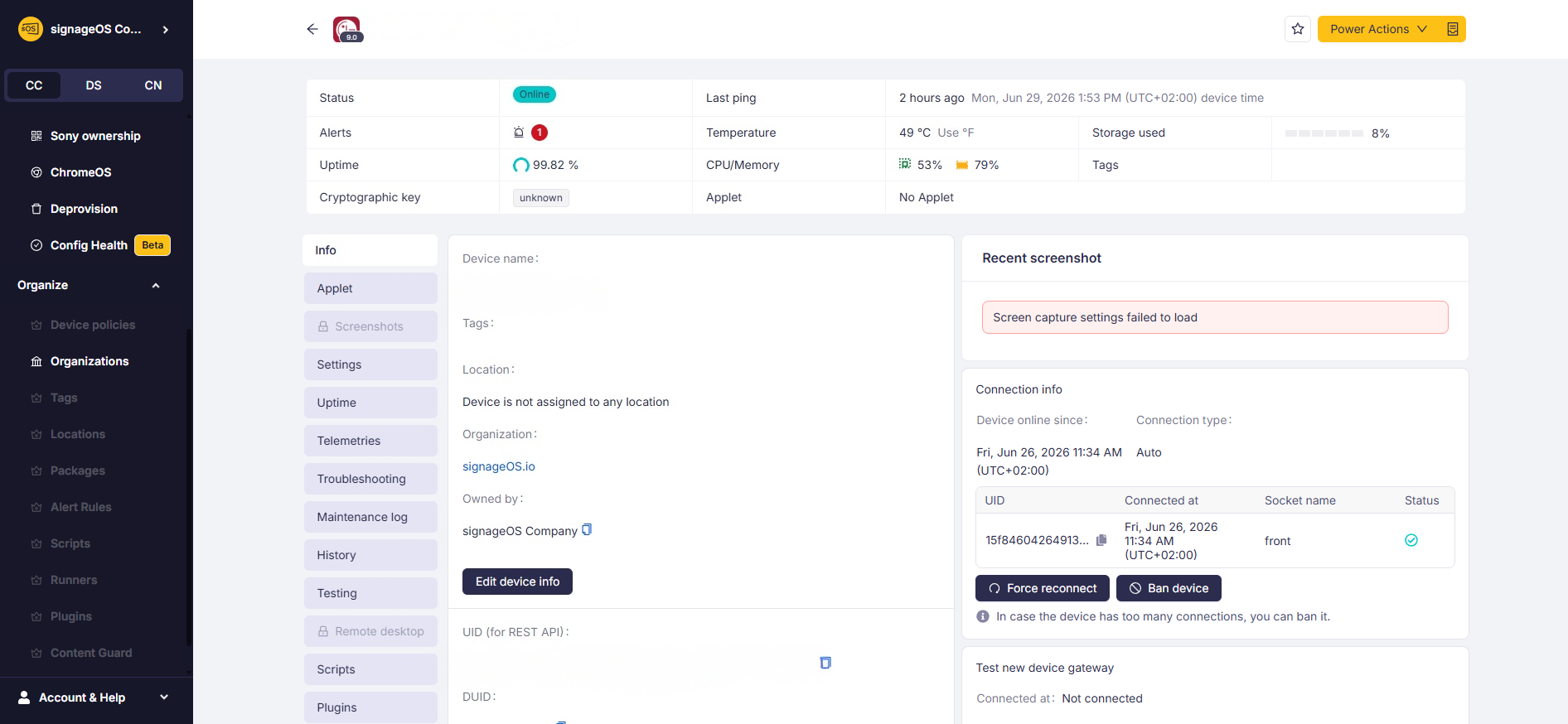Open the Maintenance log tab
1568x724 pixels.
(x=370, y=517)
